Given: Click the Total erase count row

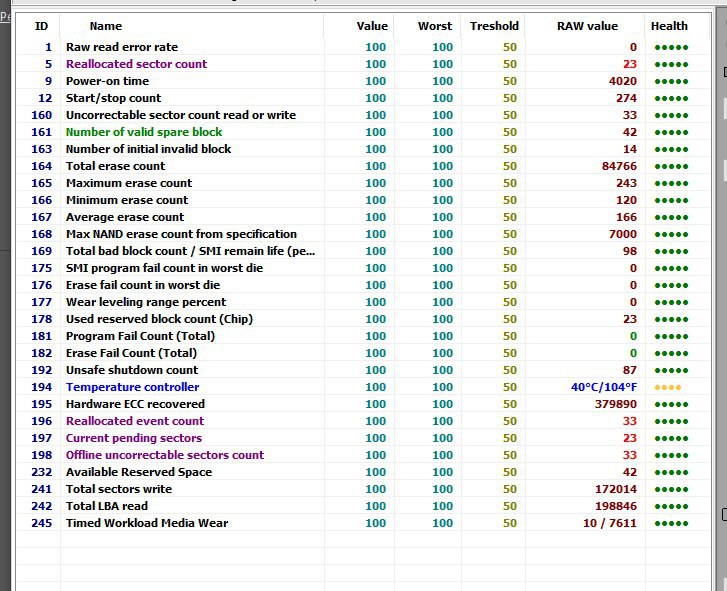Looking at the screenshot, I should 363,166.
